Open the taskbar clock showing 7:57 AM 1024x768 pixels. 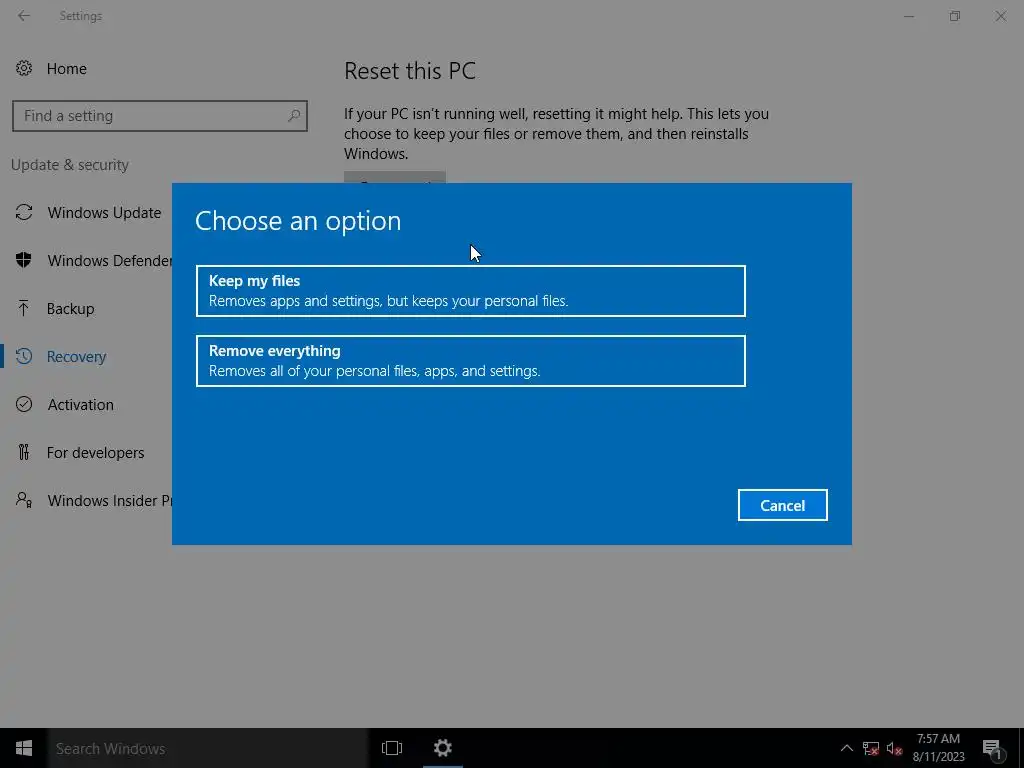938,748
